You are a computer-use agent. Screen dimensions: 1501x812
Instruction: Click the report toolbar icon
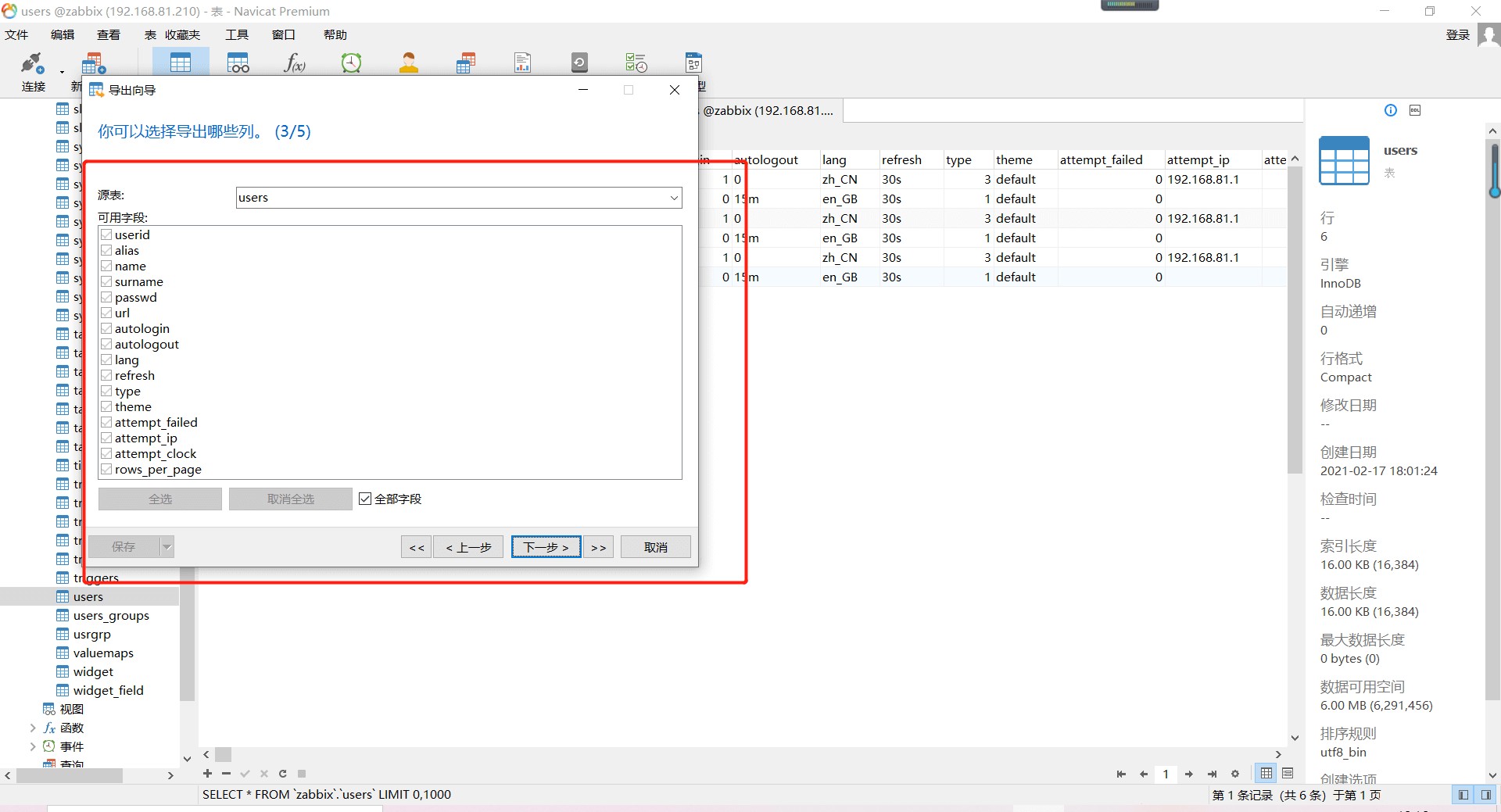[521, 63]
